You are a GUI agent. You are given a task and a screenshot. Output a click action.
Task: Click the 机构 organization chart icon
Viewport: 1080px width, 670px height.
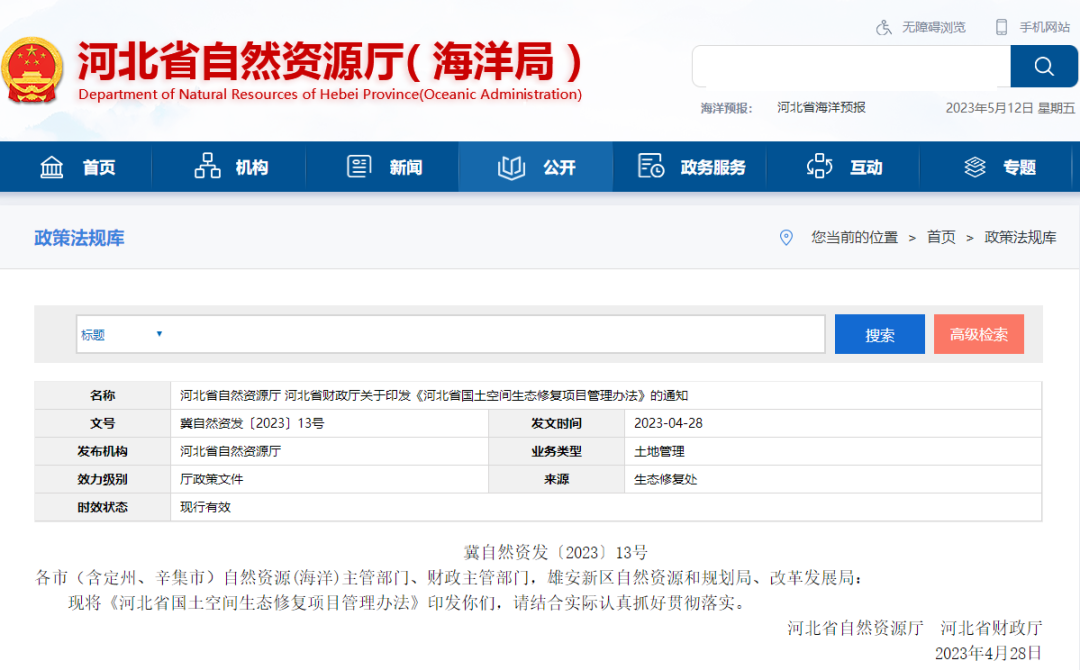(207, 166)
